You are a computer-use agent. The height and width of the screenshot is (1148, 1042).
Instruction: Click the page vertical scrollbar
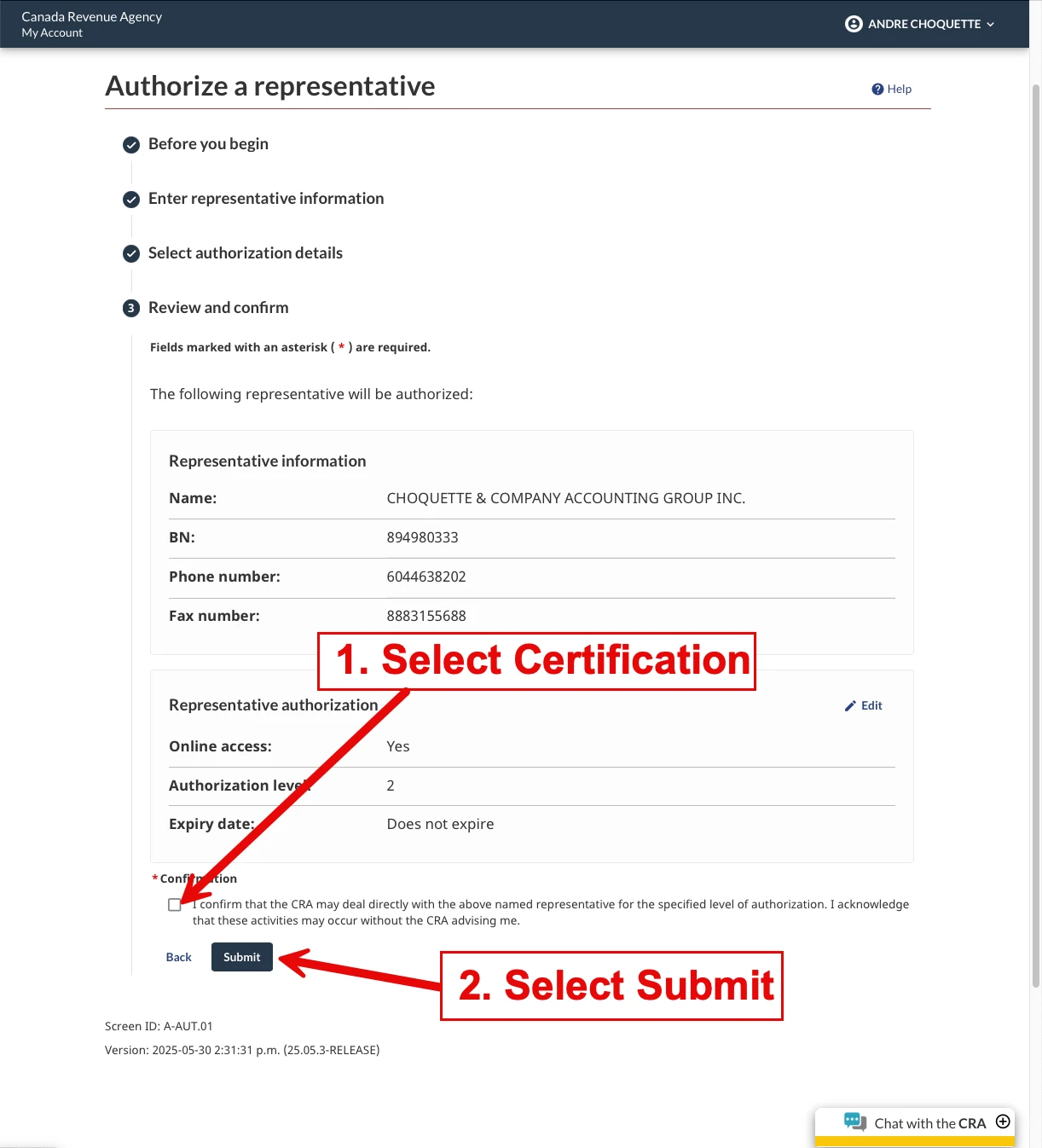coord(1036,512)
